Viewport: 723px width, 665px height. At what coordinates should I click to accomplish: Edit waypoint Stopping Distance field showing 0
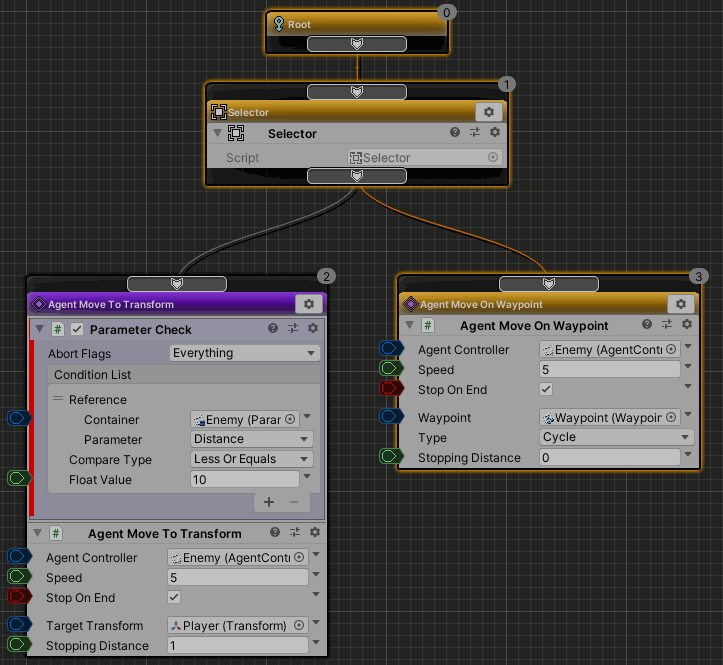click(610, 457)
